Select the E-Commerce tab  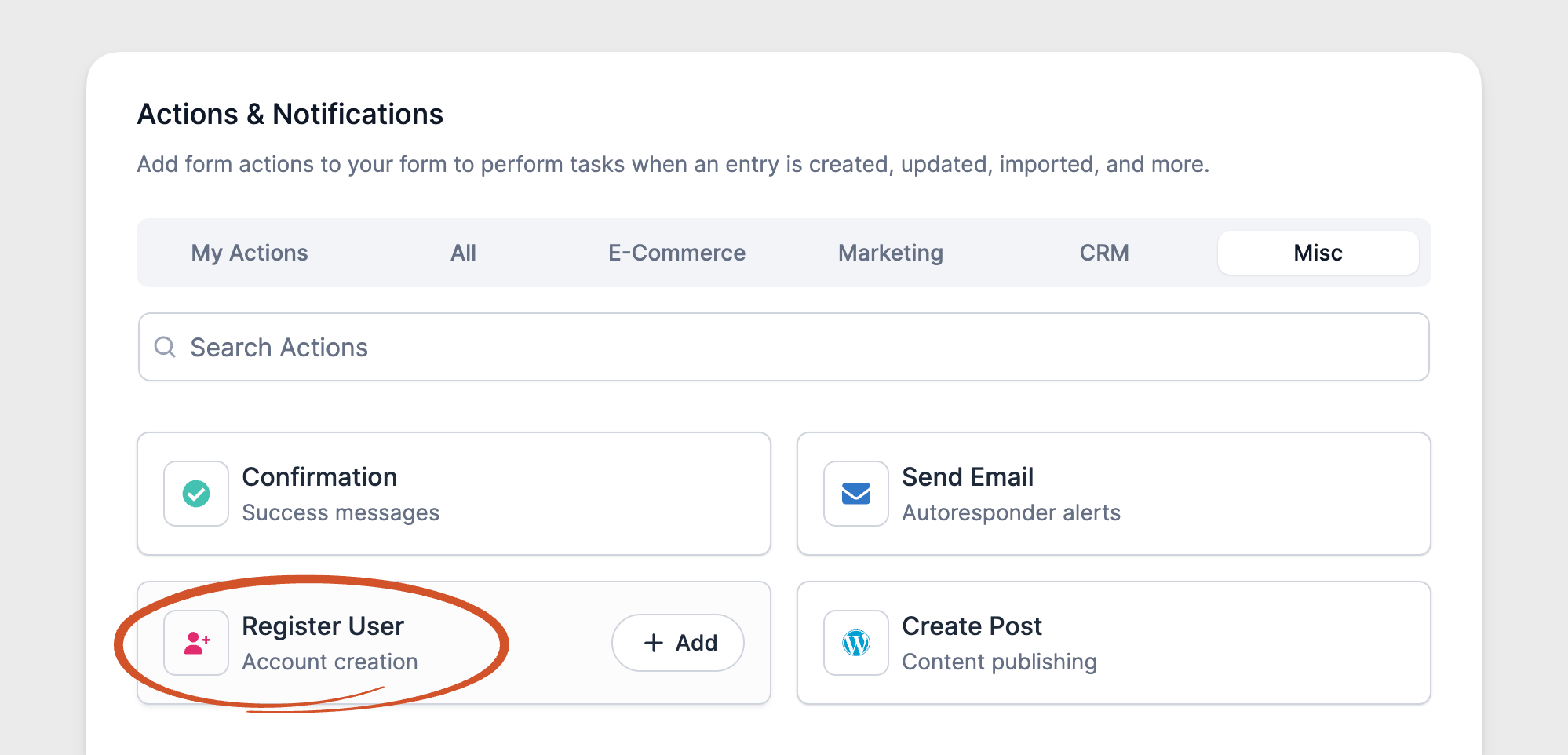tap(676, 253)
